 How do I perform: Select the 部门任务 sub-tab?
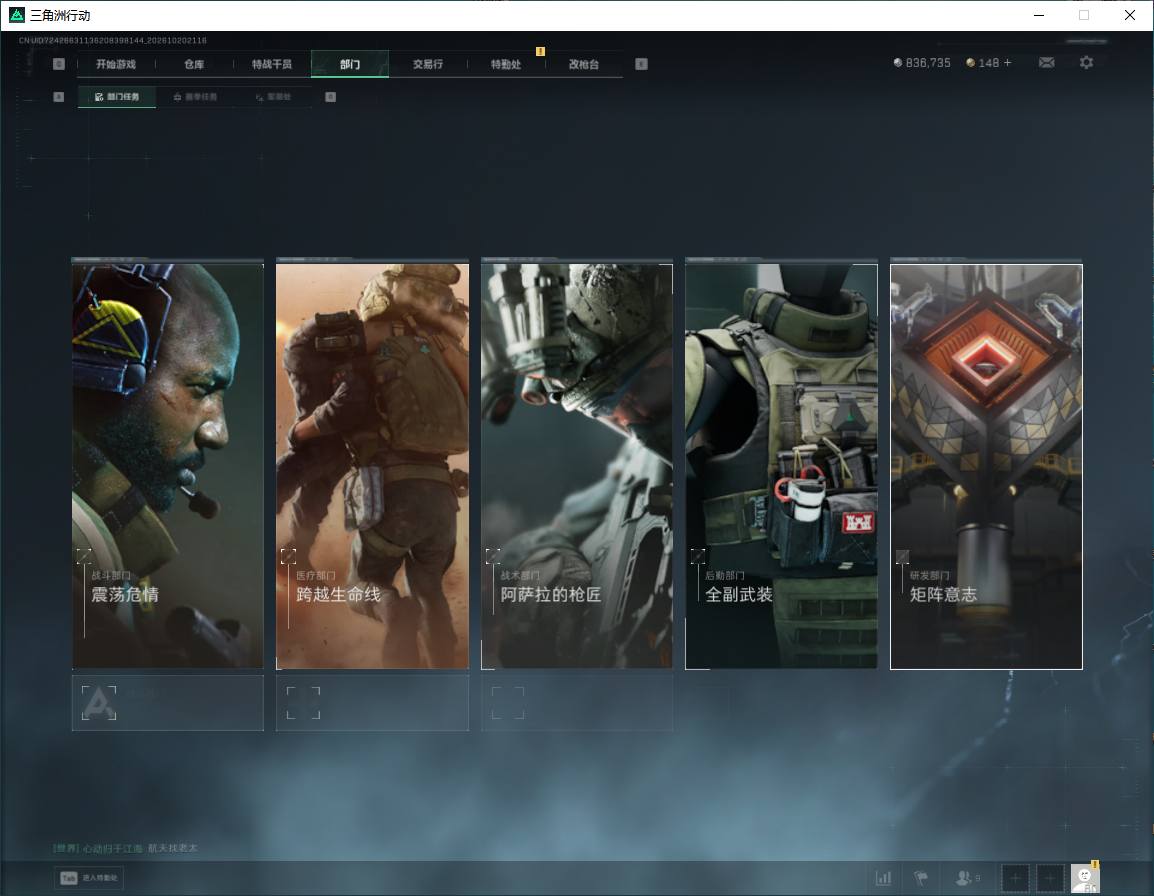coord(117,96)
